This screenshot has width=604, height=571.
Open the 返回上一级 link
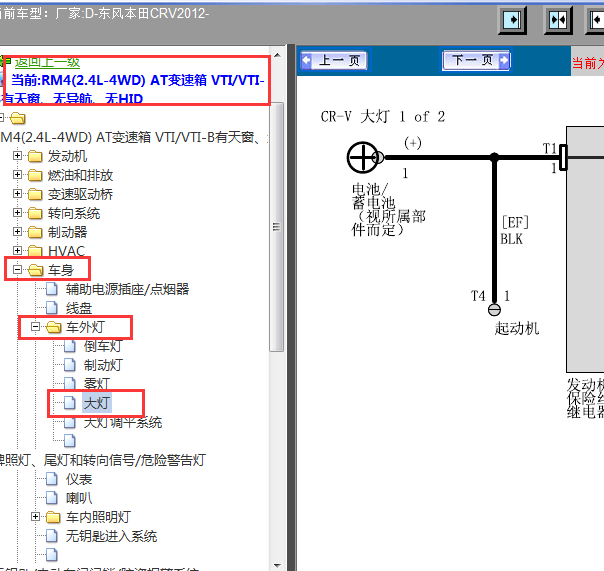[47, 62]
